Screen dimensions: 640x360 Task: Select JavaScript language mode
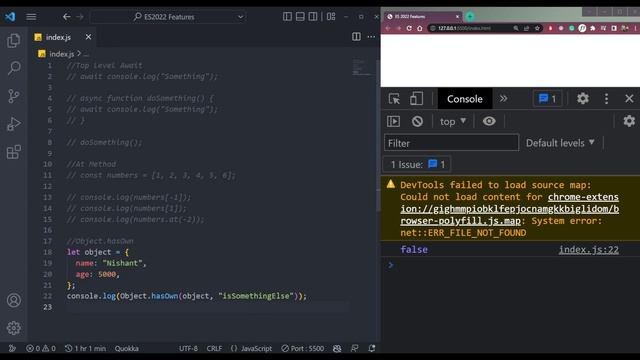pyautogui.click(x=251, y=348)
